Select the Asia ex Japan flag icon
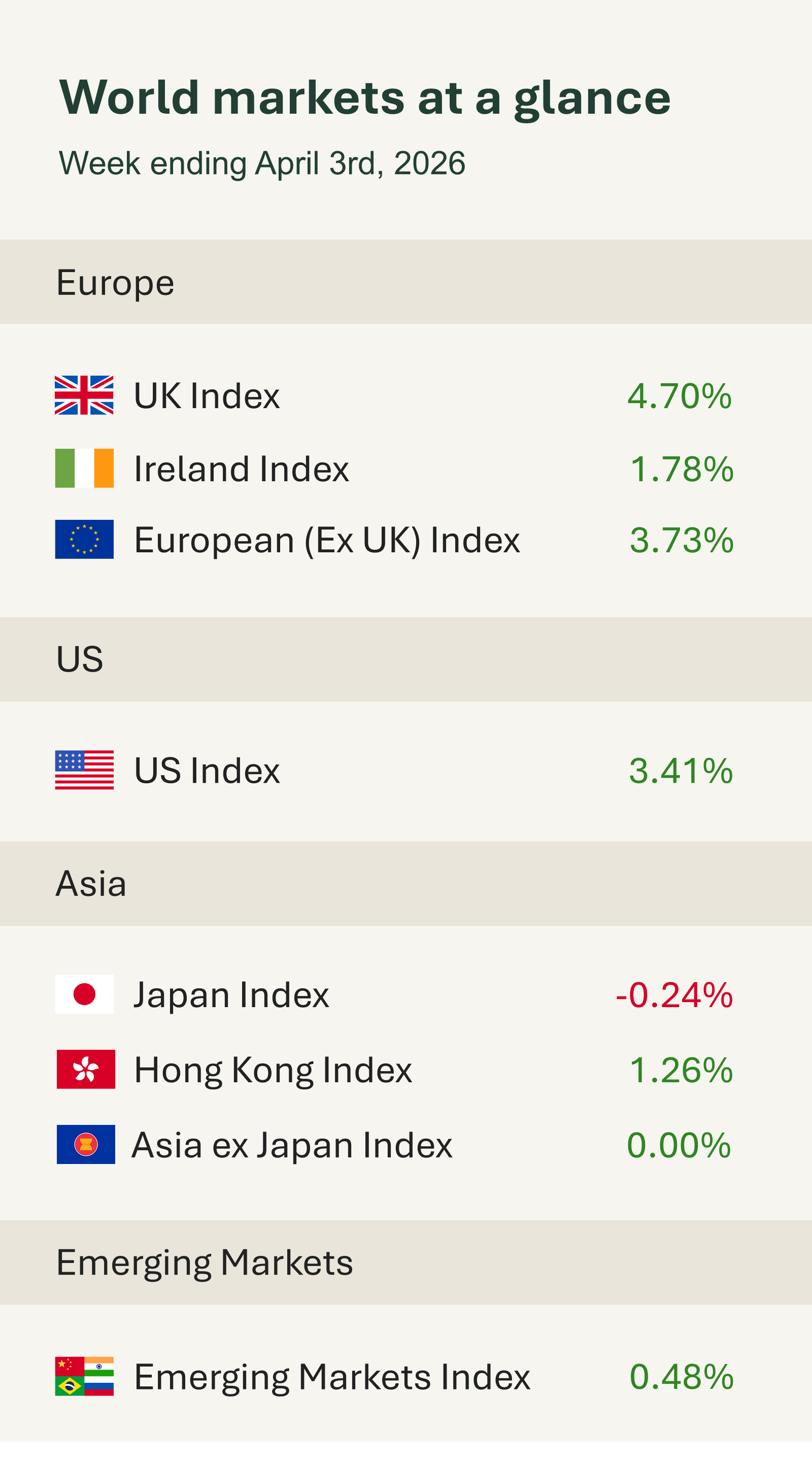The height and width of the screenshot is (1464, 812). pos(86,1145)
